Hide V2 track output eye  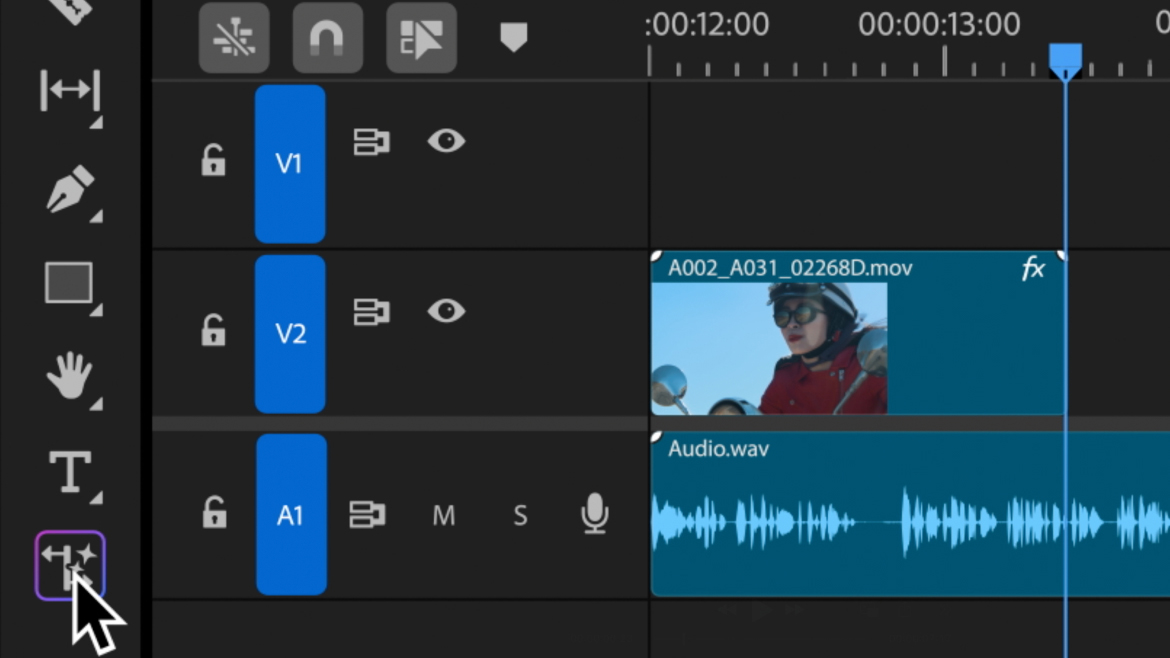(x=446, y=311)
